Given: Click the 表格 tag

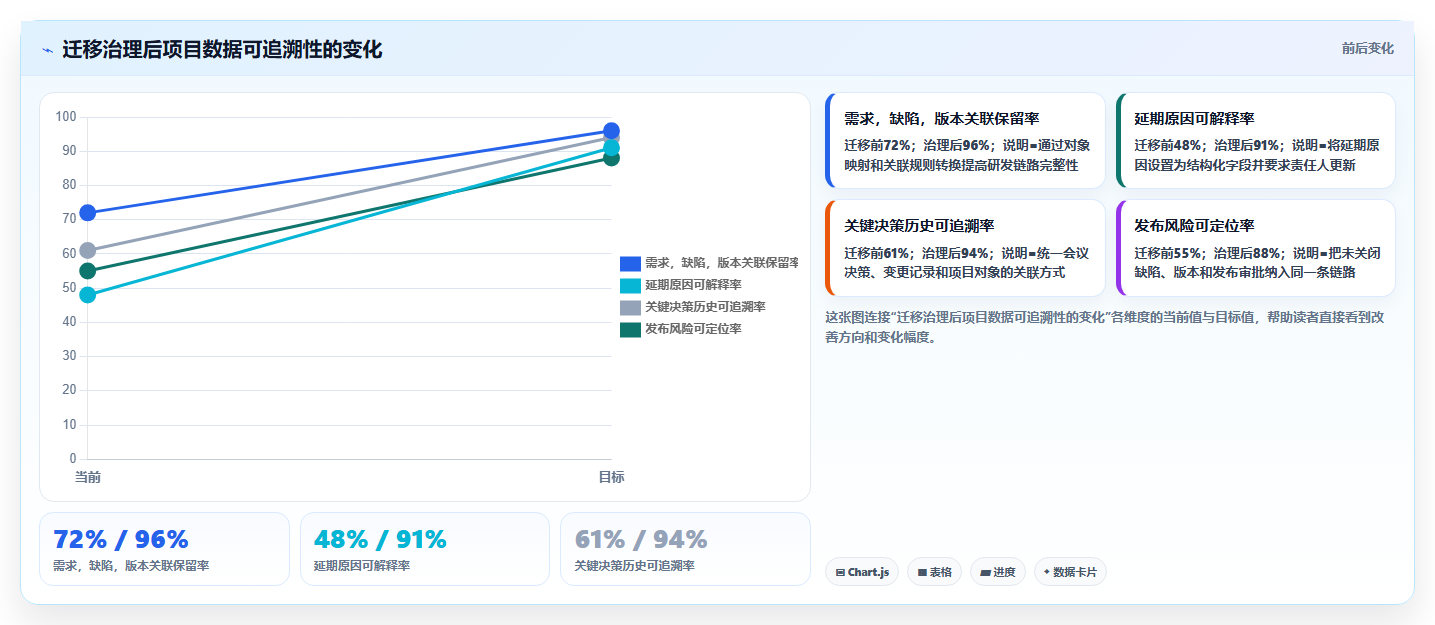Looking at the screenshot, I should 934,572.
